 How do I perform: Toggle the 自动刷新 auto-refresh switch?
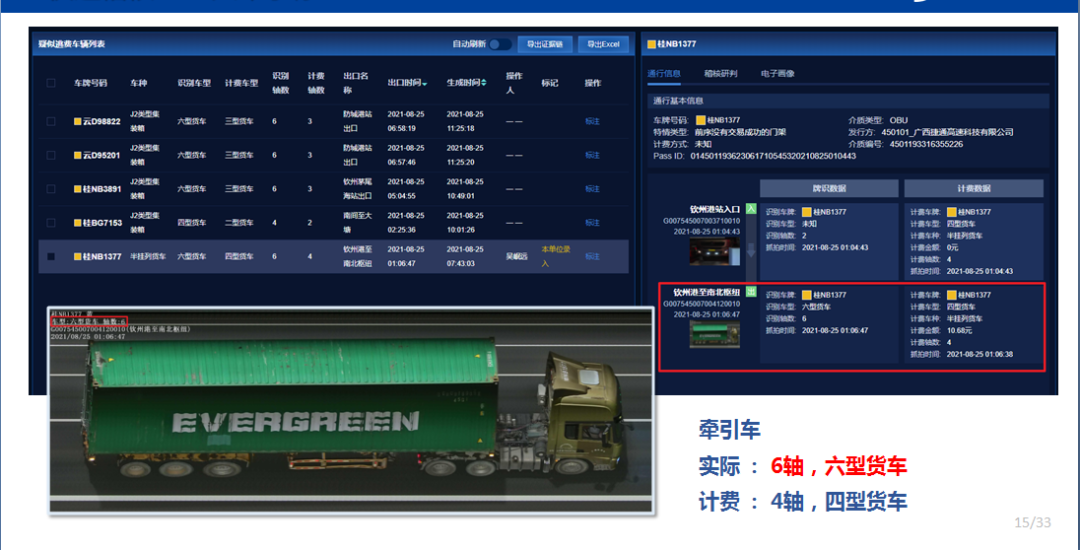tap(500, 44)
